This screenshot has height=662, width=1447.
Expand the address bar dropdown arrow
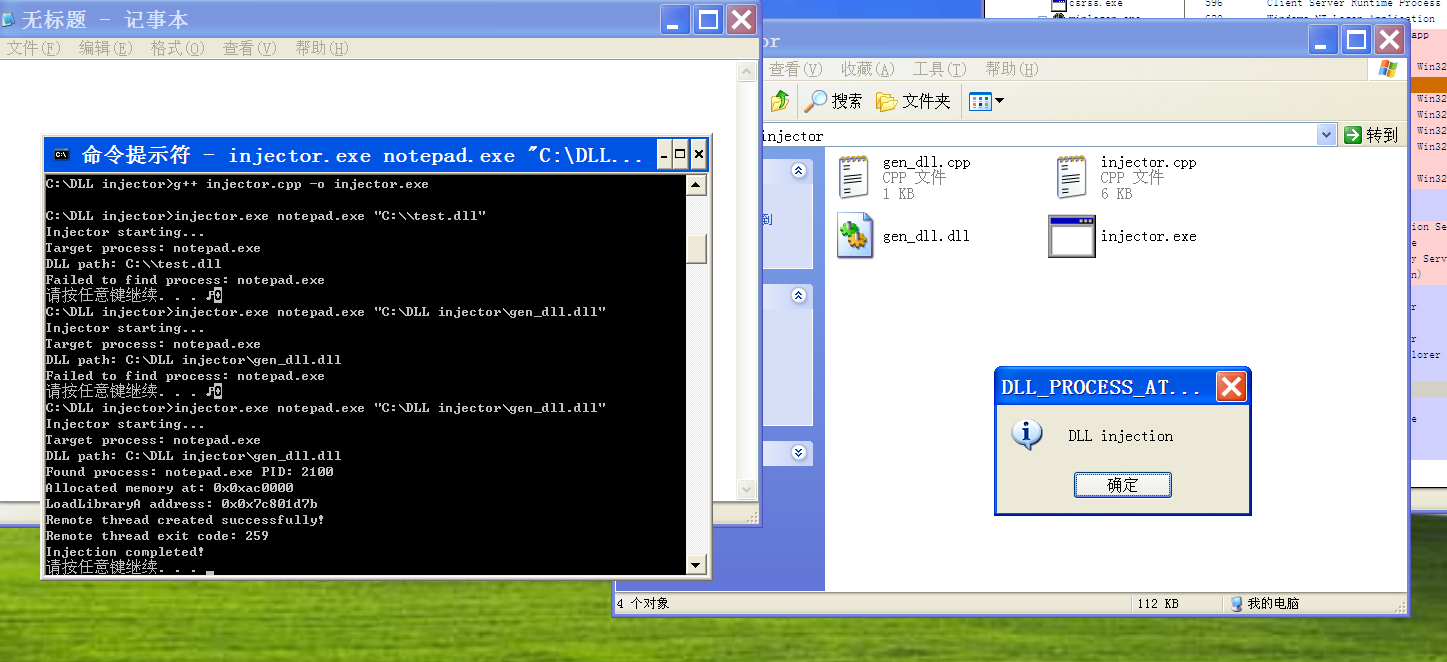[1326, 135]
